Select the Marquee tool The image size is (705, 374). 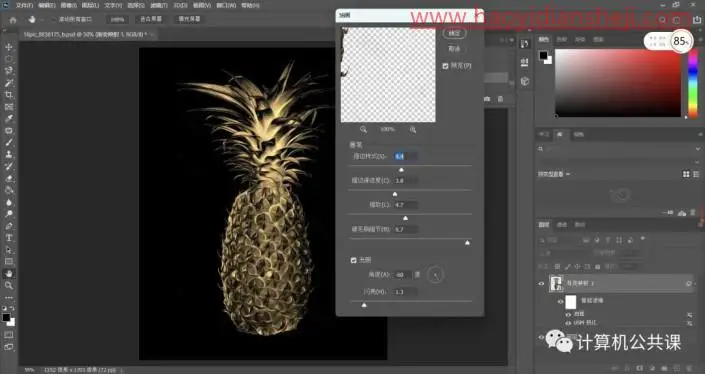coord(9,59)
